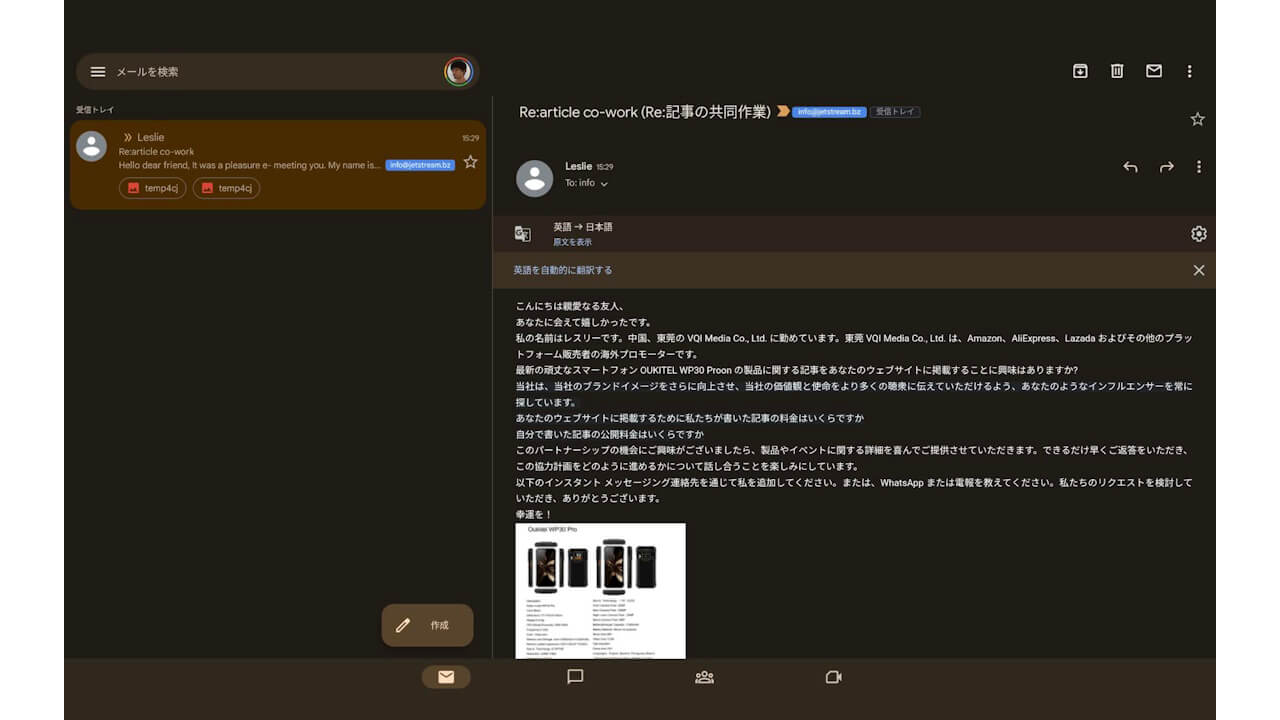Star the open conversation
This screenshot has width=1280, height=720.
(1197, 119)
